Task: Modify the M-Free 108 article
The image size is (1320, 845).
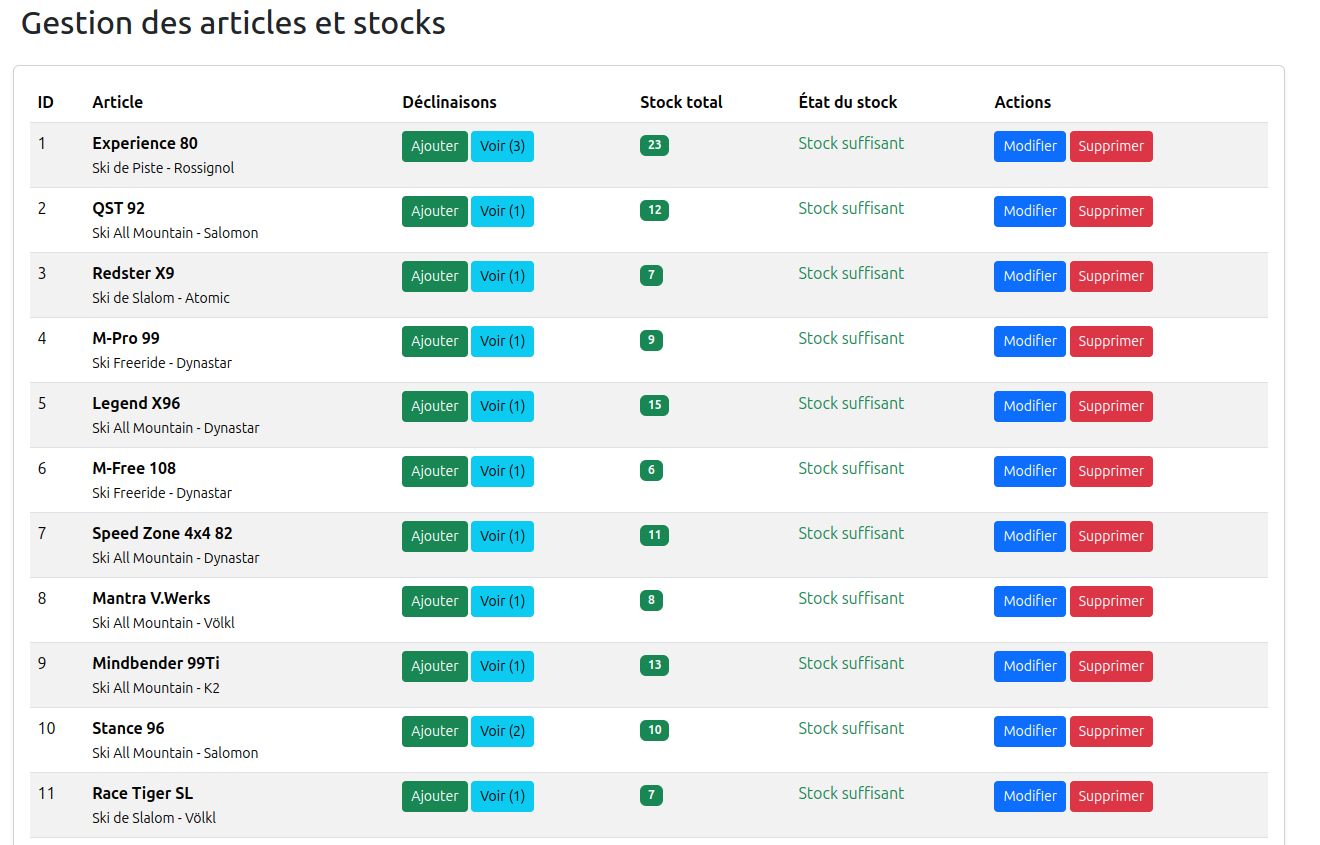Action: [x=1029, y=471]
